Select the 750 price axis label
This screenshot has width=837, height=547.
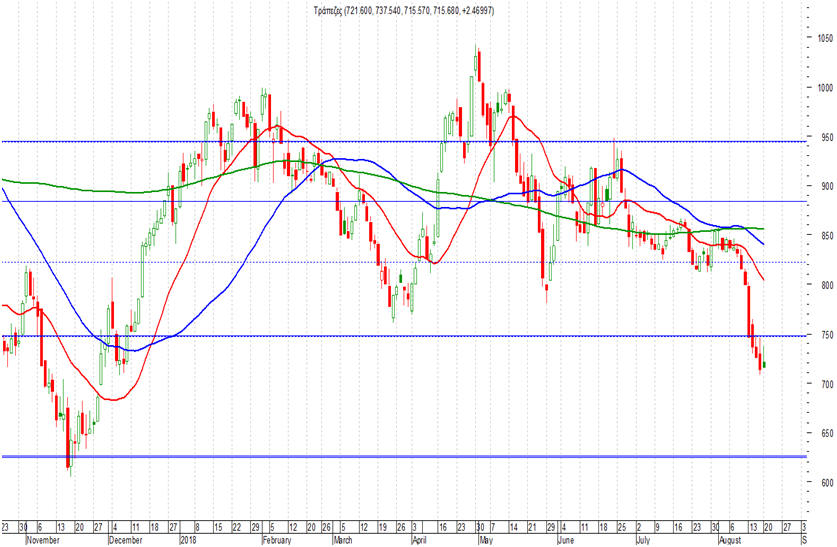pyautogui.click(x=825, y=335)
